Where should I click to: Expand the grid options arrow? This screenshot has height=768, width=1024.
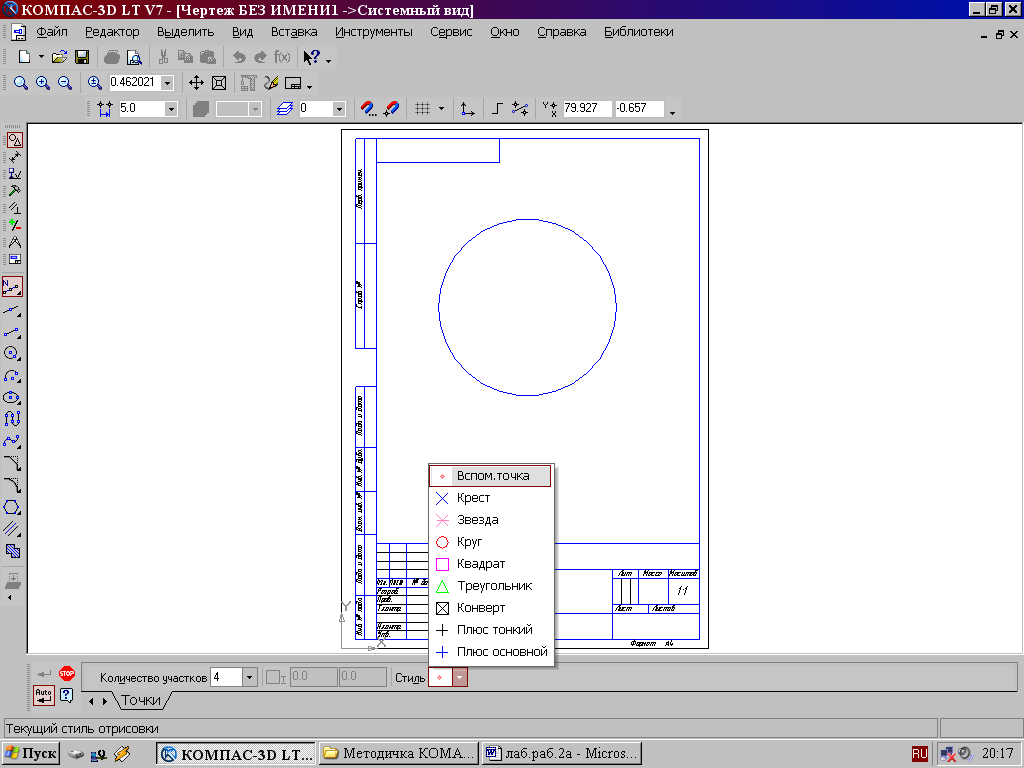point(441,108)
